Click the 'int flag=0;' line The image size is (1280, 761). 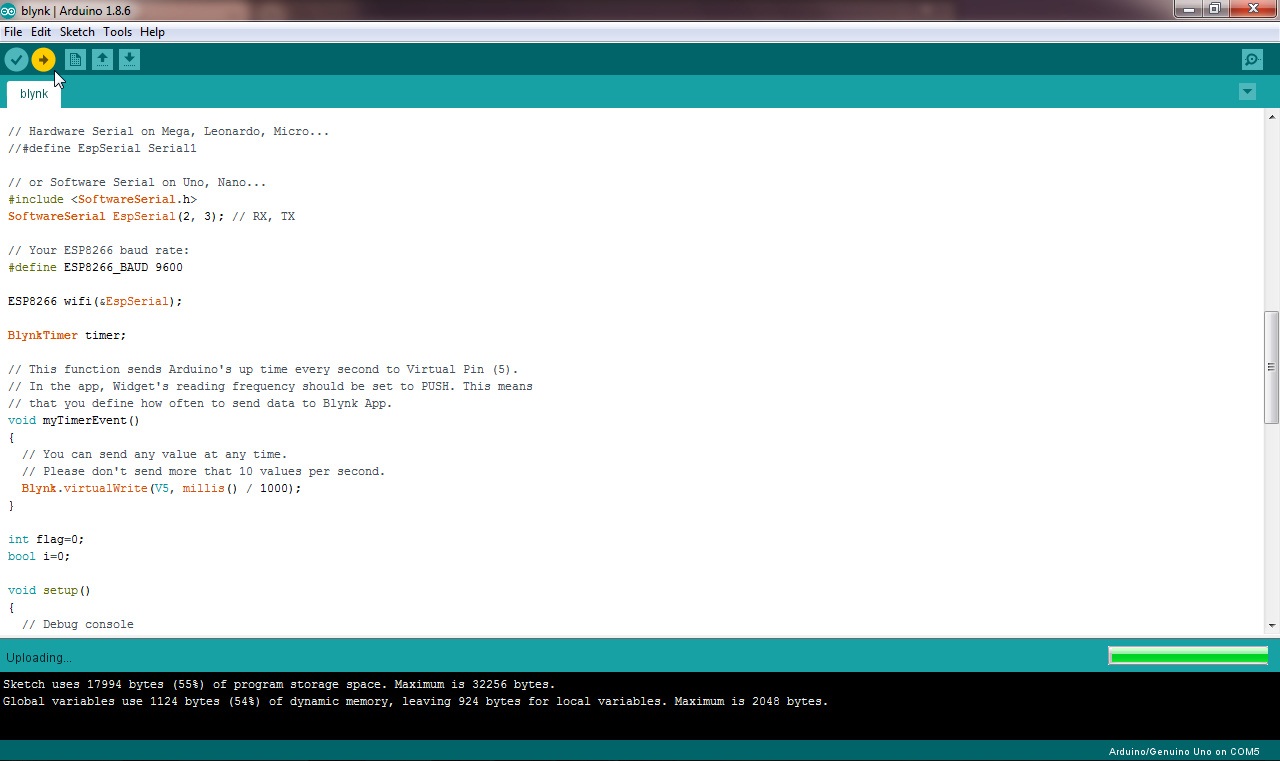pyautogui.click(x=46, y=539)
